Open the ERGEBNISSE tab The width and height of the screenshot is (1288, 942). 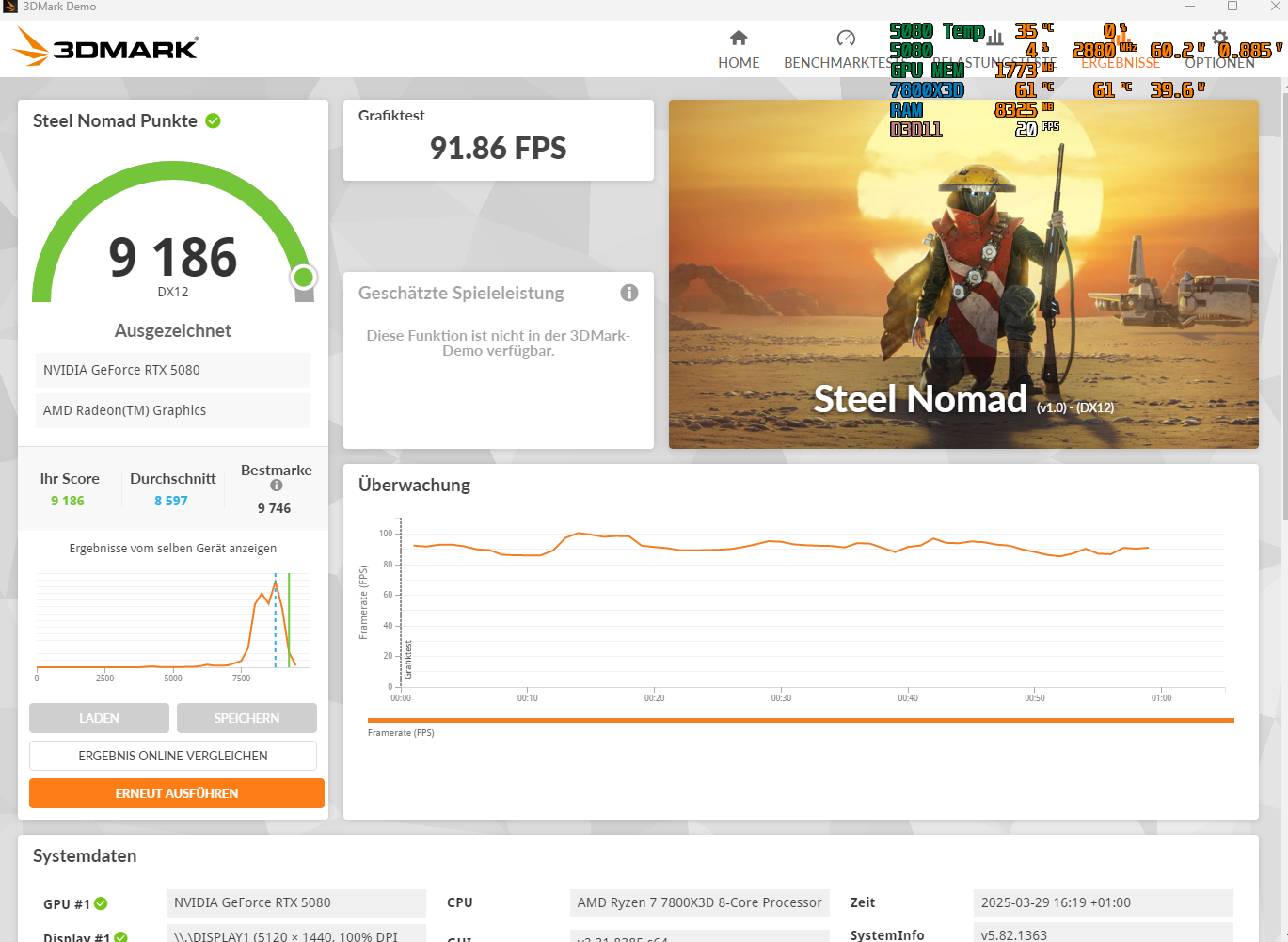click(x=1120, y=51)
